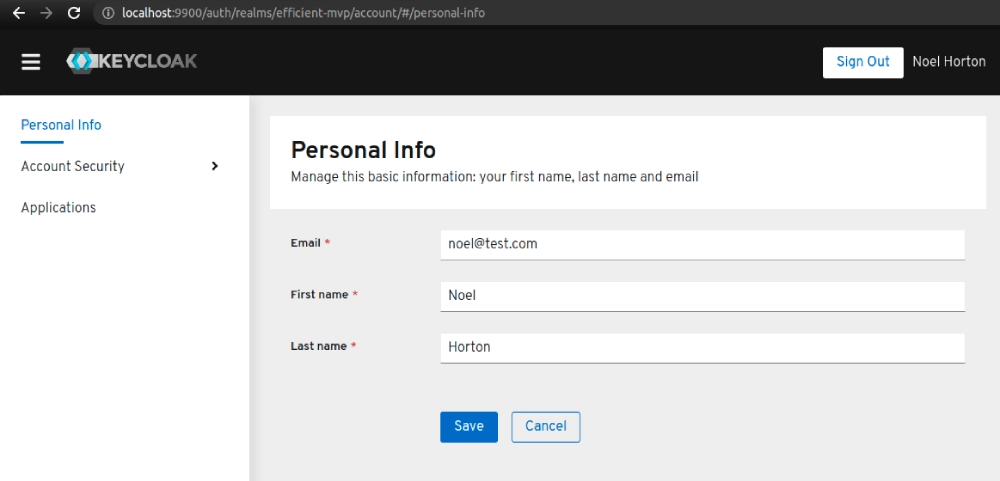Click the Account Security chevron arrow
Viewport: 1000px width, 481px height.
pos(215,166)
